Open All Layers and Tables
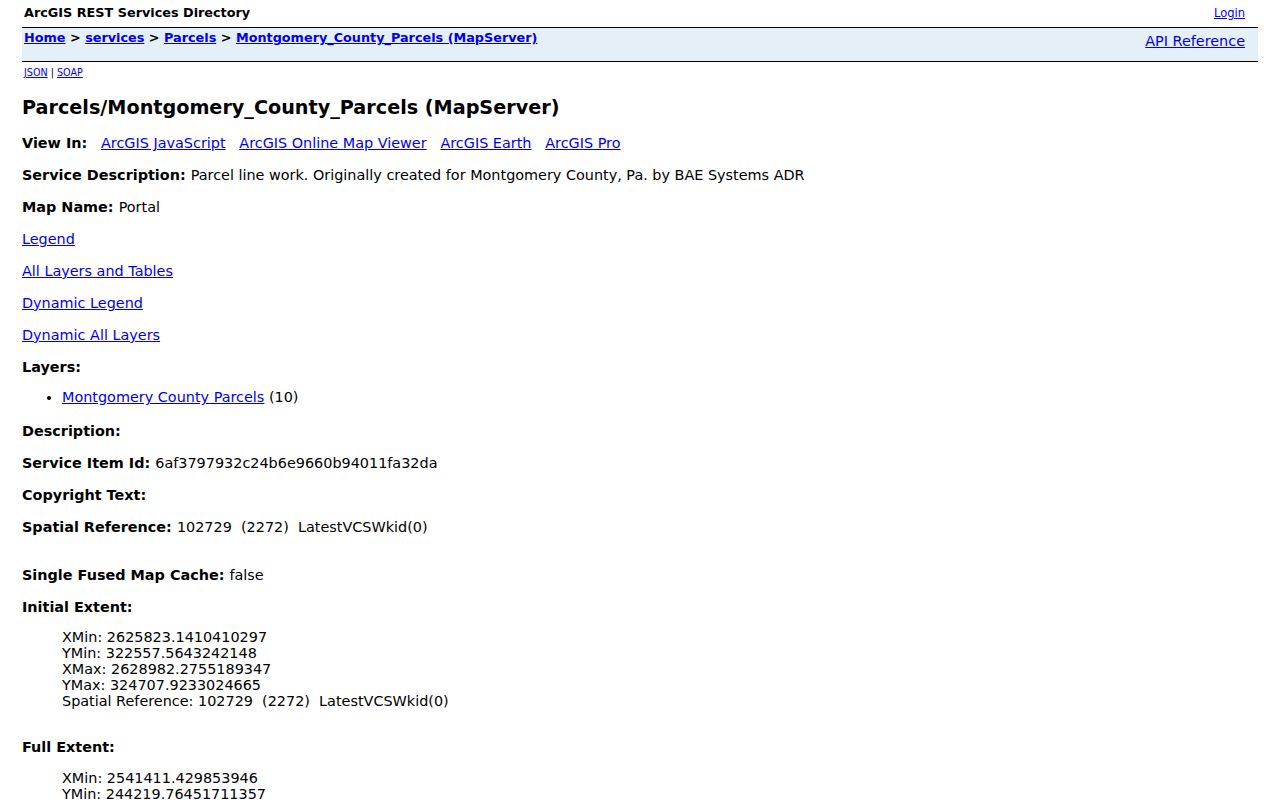The width and height of the screenshot is (1280, 800). 97,271
